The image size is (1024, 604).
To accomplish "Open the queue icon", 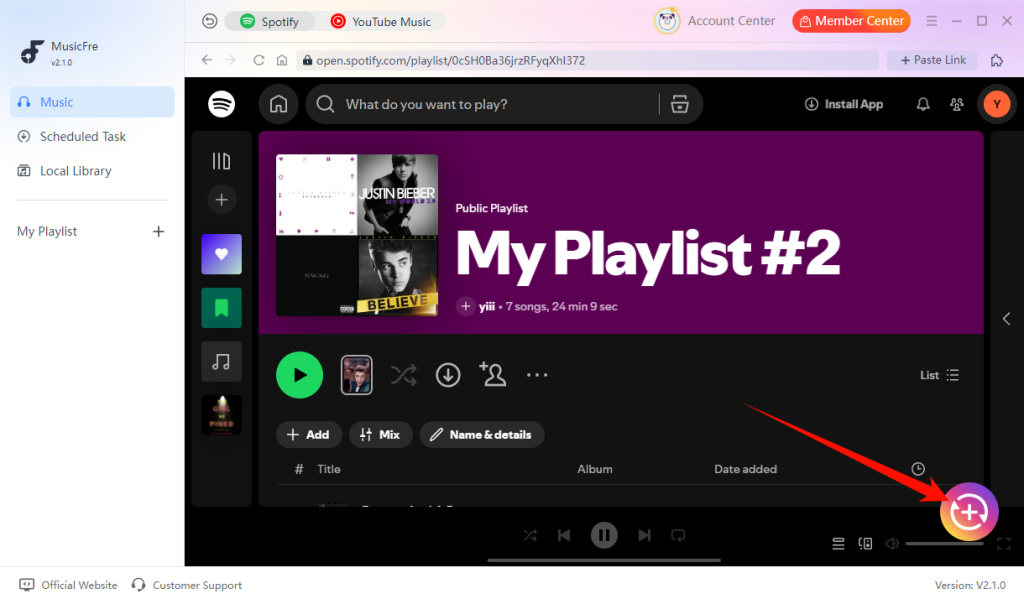I will point(838,543).
